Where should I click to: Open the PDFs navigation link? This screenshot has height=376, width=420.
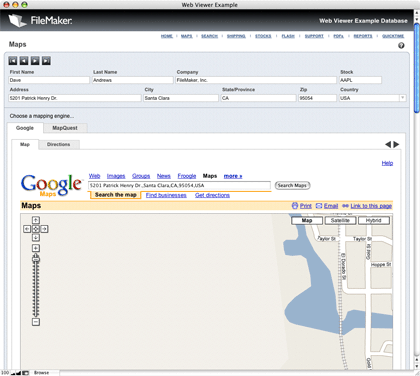[x=338, y=36]
